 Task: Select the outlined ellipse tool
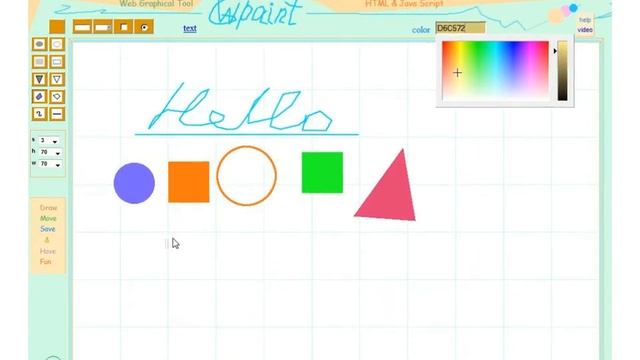tap(57, 44)
